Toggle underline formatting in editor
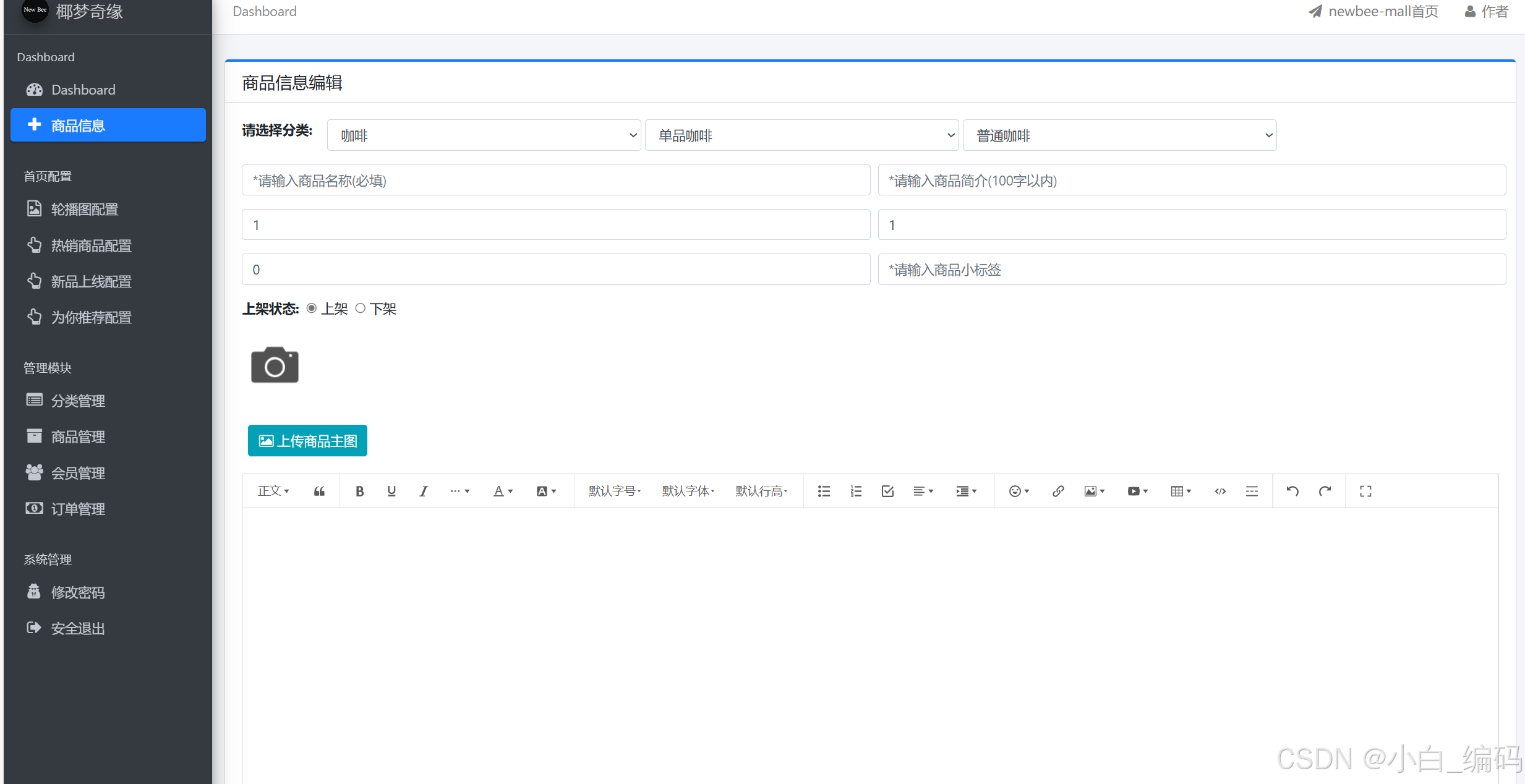Viewport: 1525px width, 784px height. tap(391, 491)
